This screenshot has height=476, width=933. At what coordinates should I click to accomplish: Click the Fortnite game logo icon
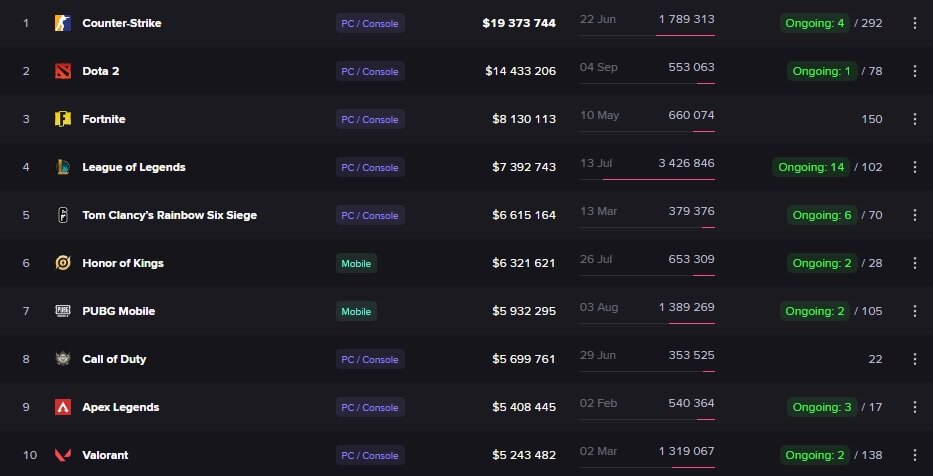(x=63, y=119)
